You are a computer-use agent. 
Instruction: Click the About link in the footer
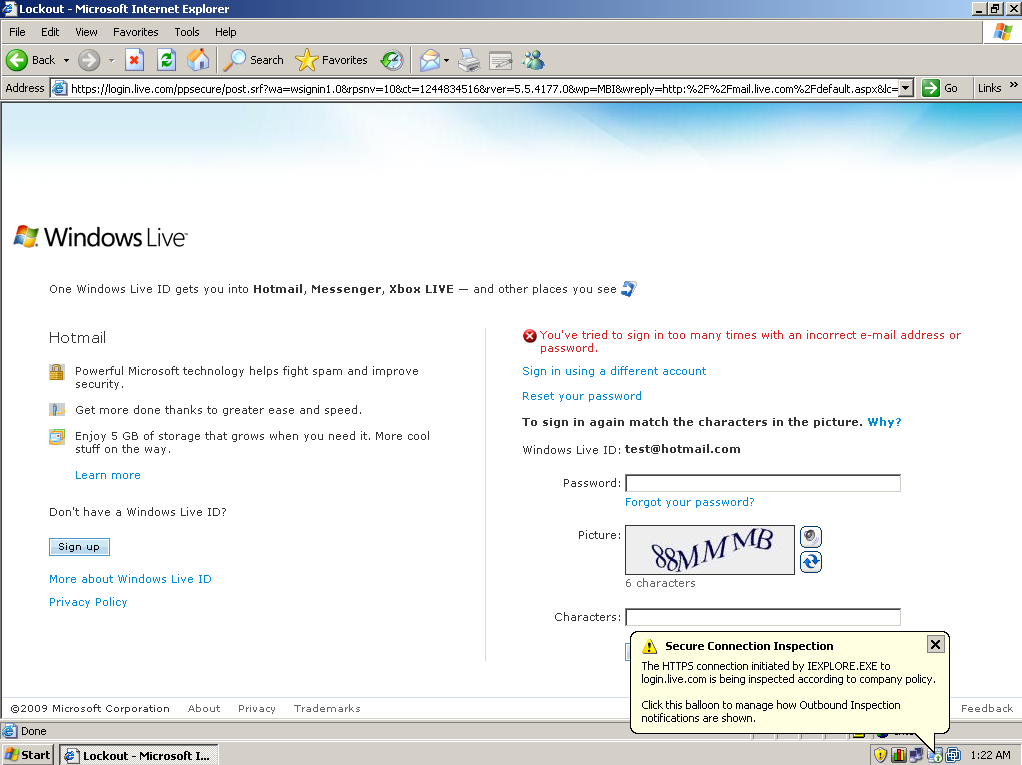click(204, 708)
